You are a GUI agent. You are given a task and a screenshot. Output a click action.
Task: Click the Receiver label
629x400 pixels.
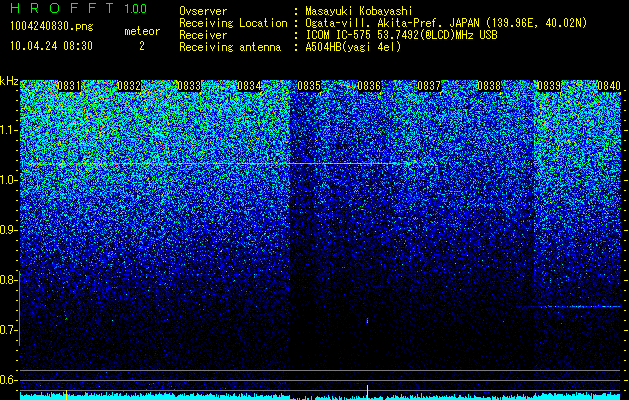point(203,35)
